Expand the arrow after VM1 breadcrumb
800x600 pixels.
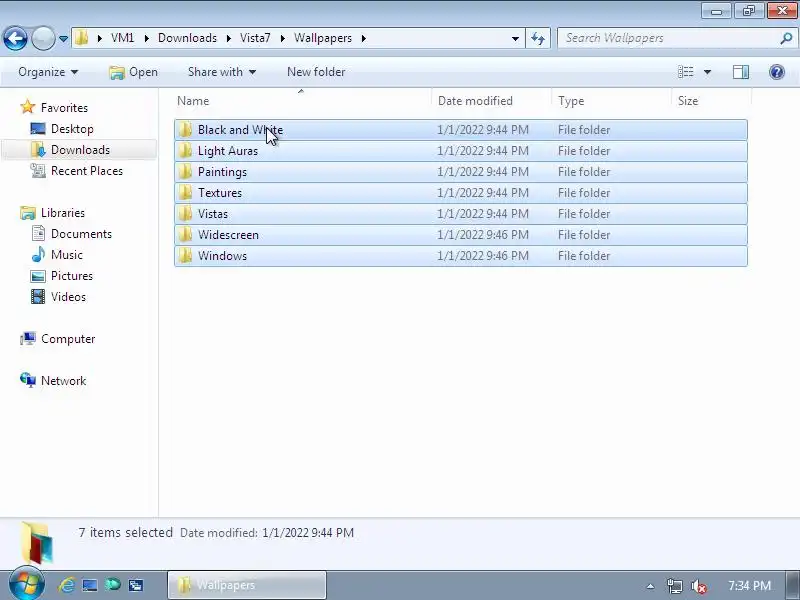click(x=146, y=38)
